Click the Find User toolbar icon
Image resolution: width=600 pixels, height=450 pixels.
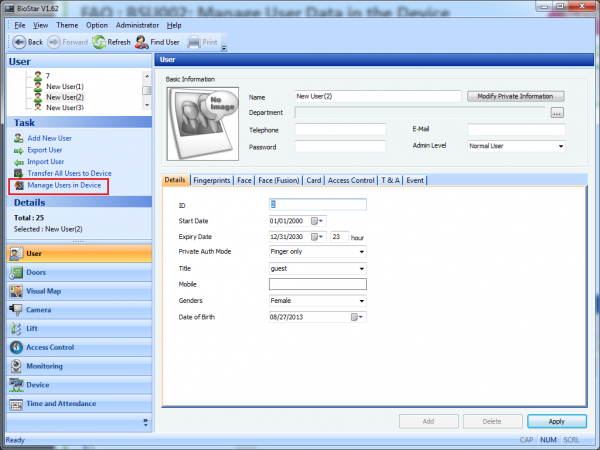[143, 42]
